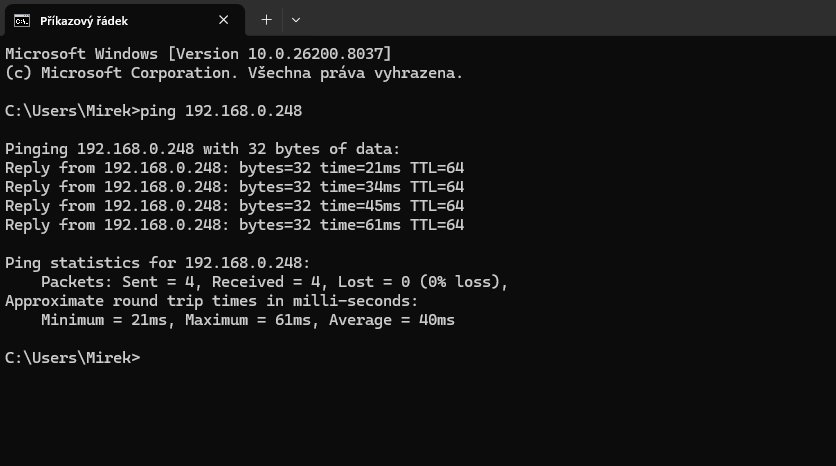Image resolution: width=836 pixels, height=466 pixels.
Task: Click the "Approximate round trip times" line
Action: (x=211, y=300)
